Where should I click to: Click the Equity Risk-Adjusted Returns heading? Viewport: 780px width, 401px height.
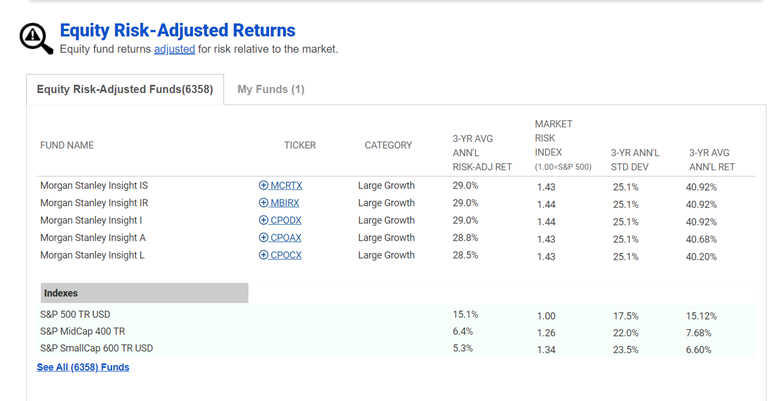(178, 30)
